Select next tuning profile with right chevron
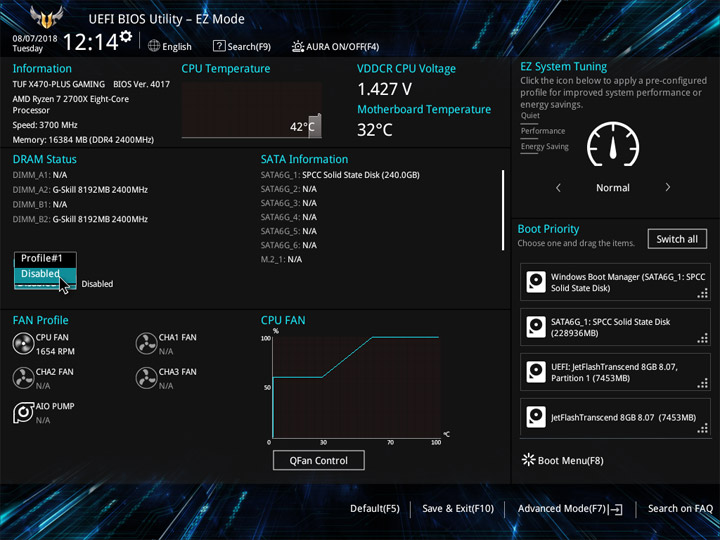Image resolution: width=720 pixels, height=540 pixels. pos(668,187)
